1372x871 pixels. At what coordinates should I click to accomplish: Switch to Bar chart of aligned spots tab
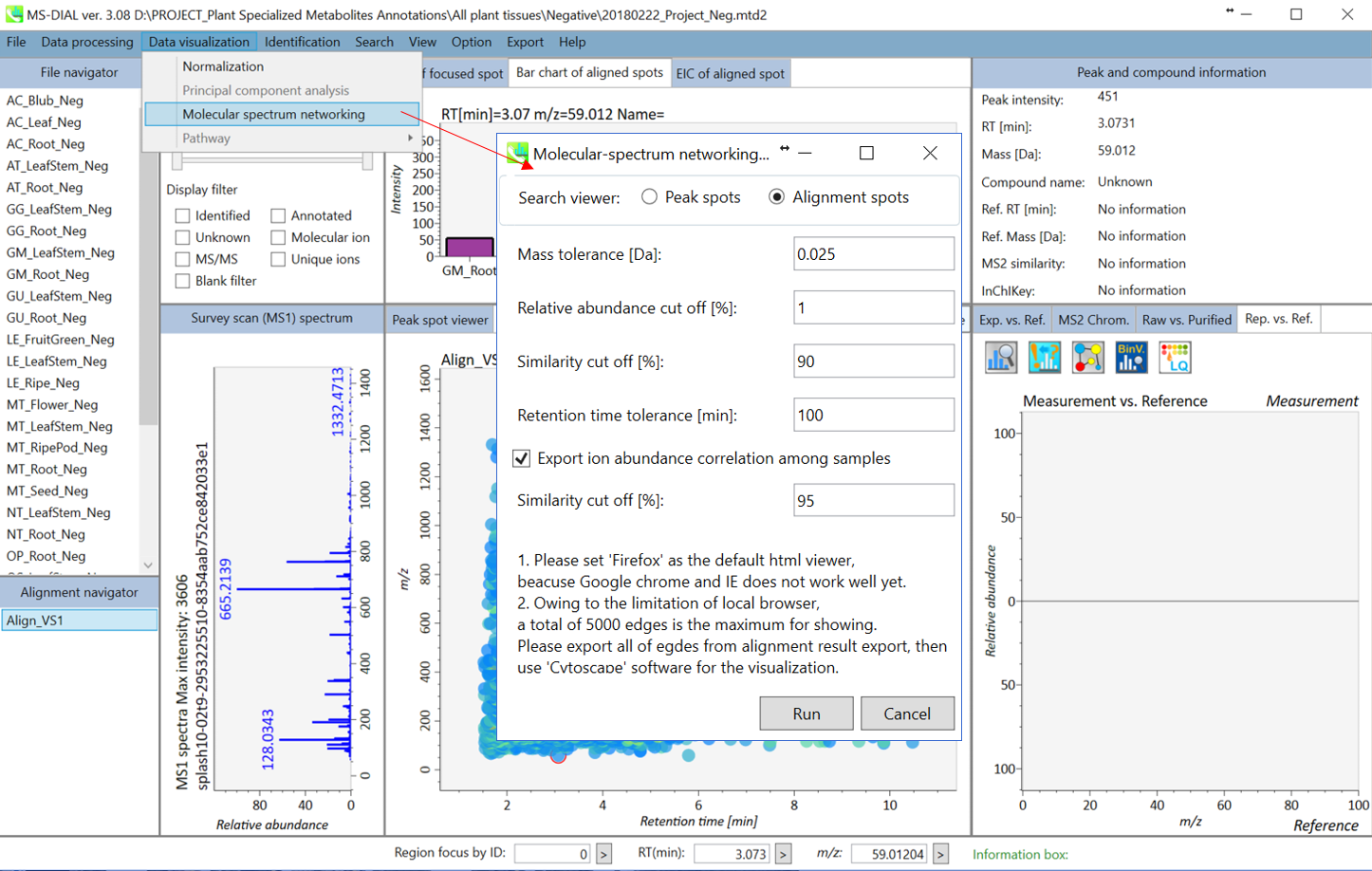tap(589, 72)
